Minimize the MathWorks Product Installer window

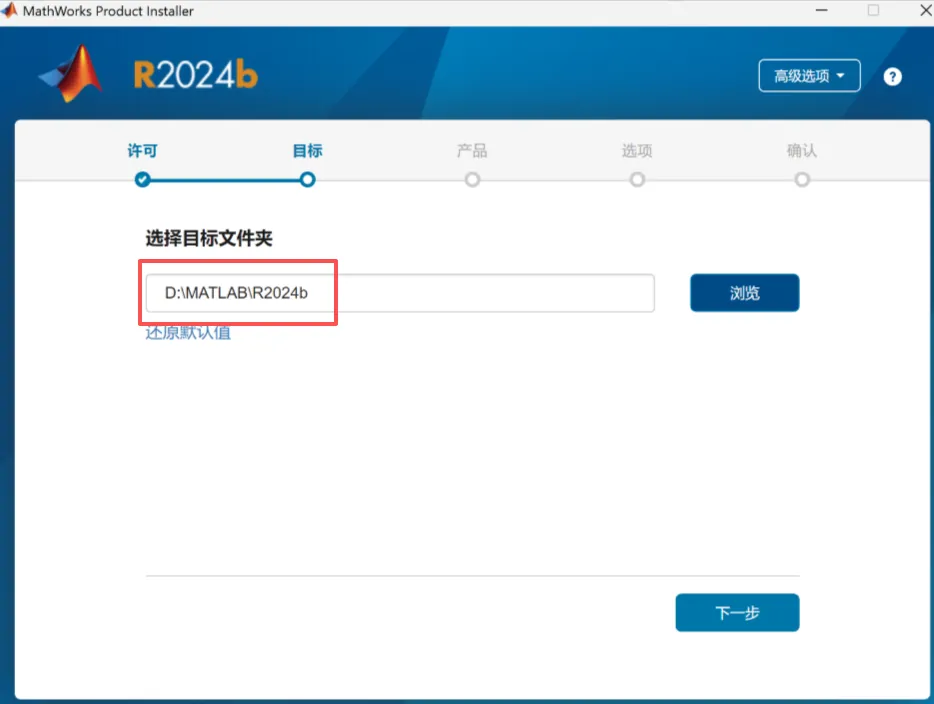click(821, 10)
